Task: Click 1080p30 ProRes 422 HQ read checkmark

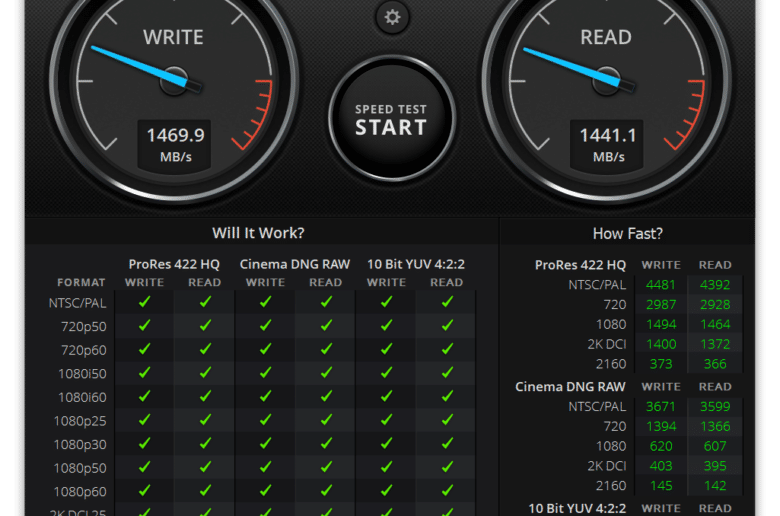Action: click(x=205, y=443)
